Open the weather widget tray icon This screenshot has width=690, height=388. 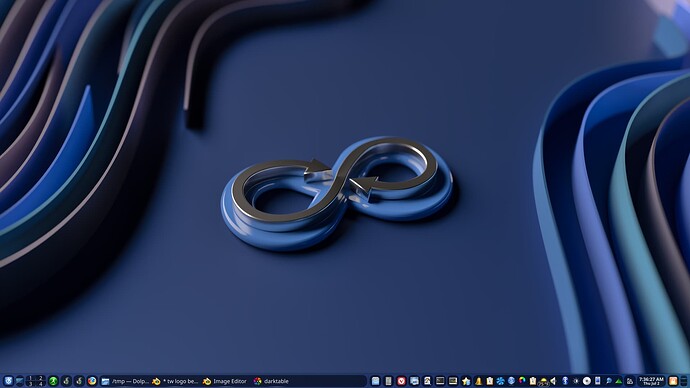point(543,381)
